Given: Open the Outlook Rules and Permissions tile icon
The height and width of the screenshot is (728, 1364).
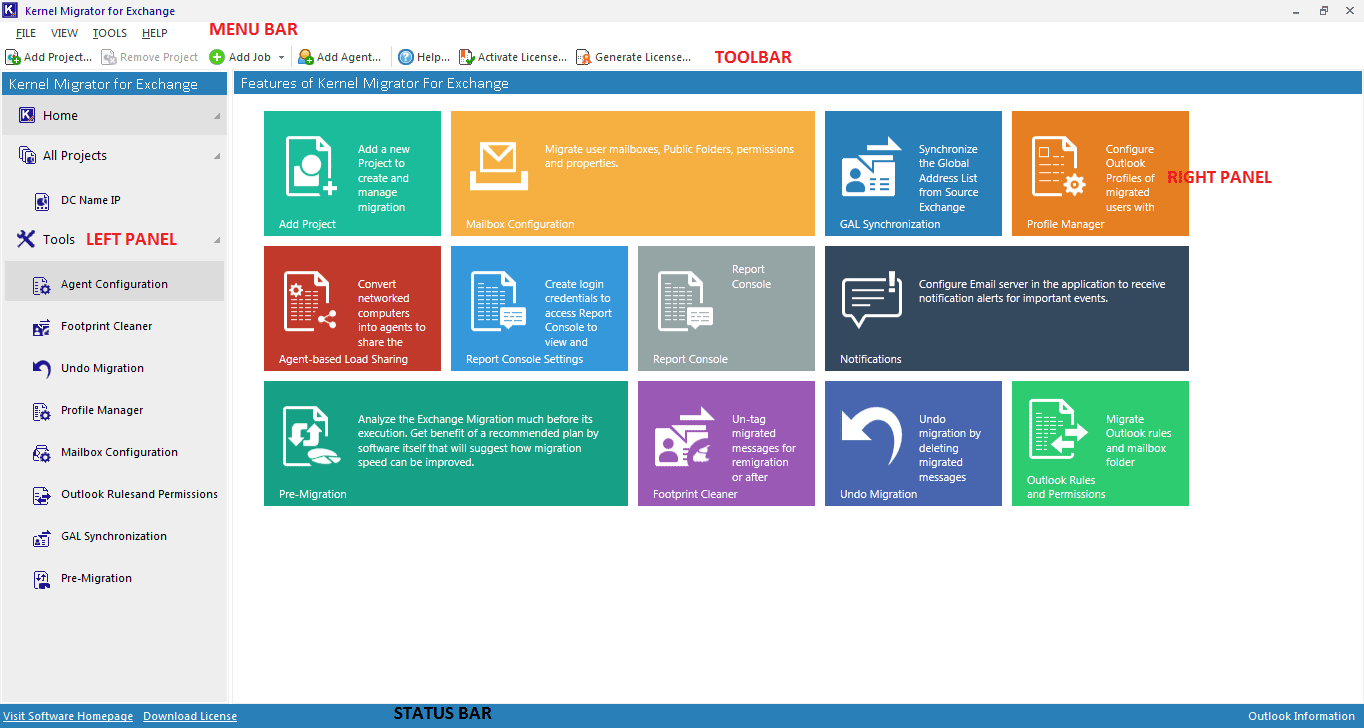Looking at the screenshot, I should tap(1058, 430).
